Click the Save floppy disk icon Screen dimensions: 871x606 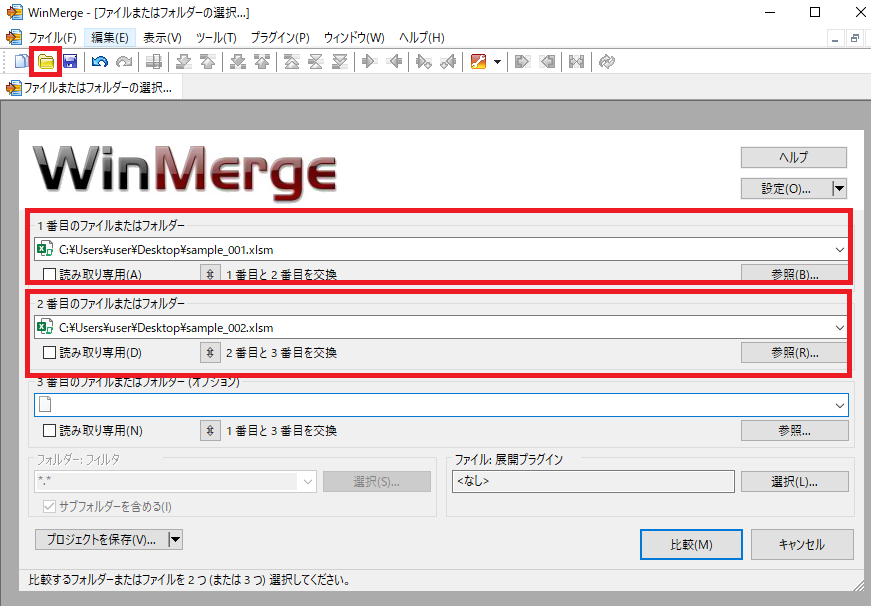(70, 61)
